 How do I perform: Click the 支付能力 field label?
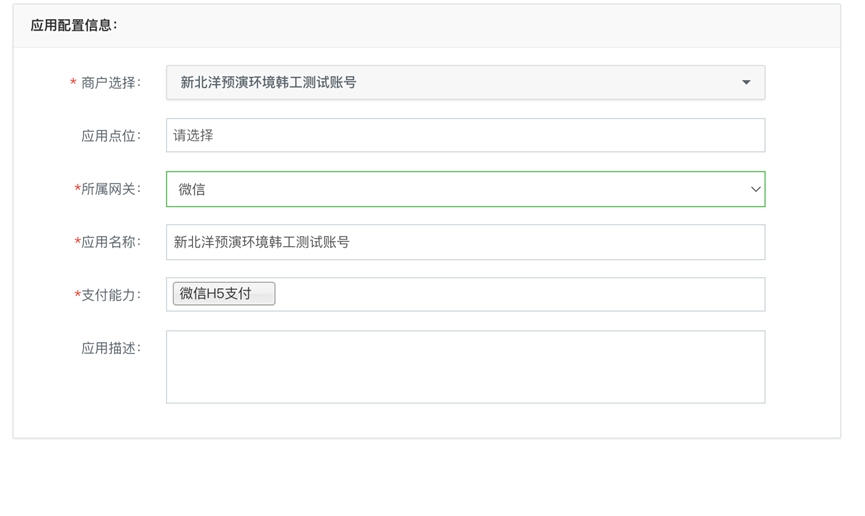pos(111,295)
